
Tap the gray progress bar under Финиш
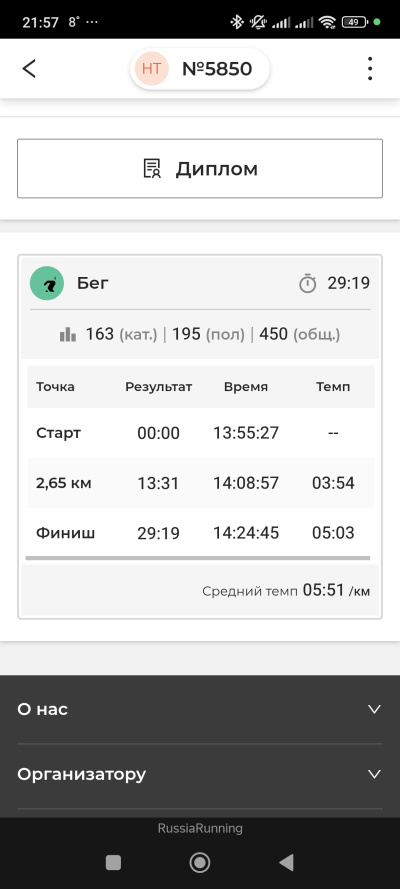coord(198,558)
